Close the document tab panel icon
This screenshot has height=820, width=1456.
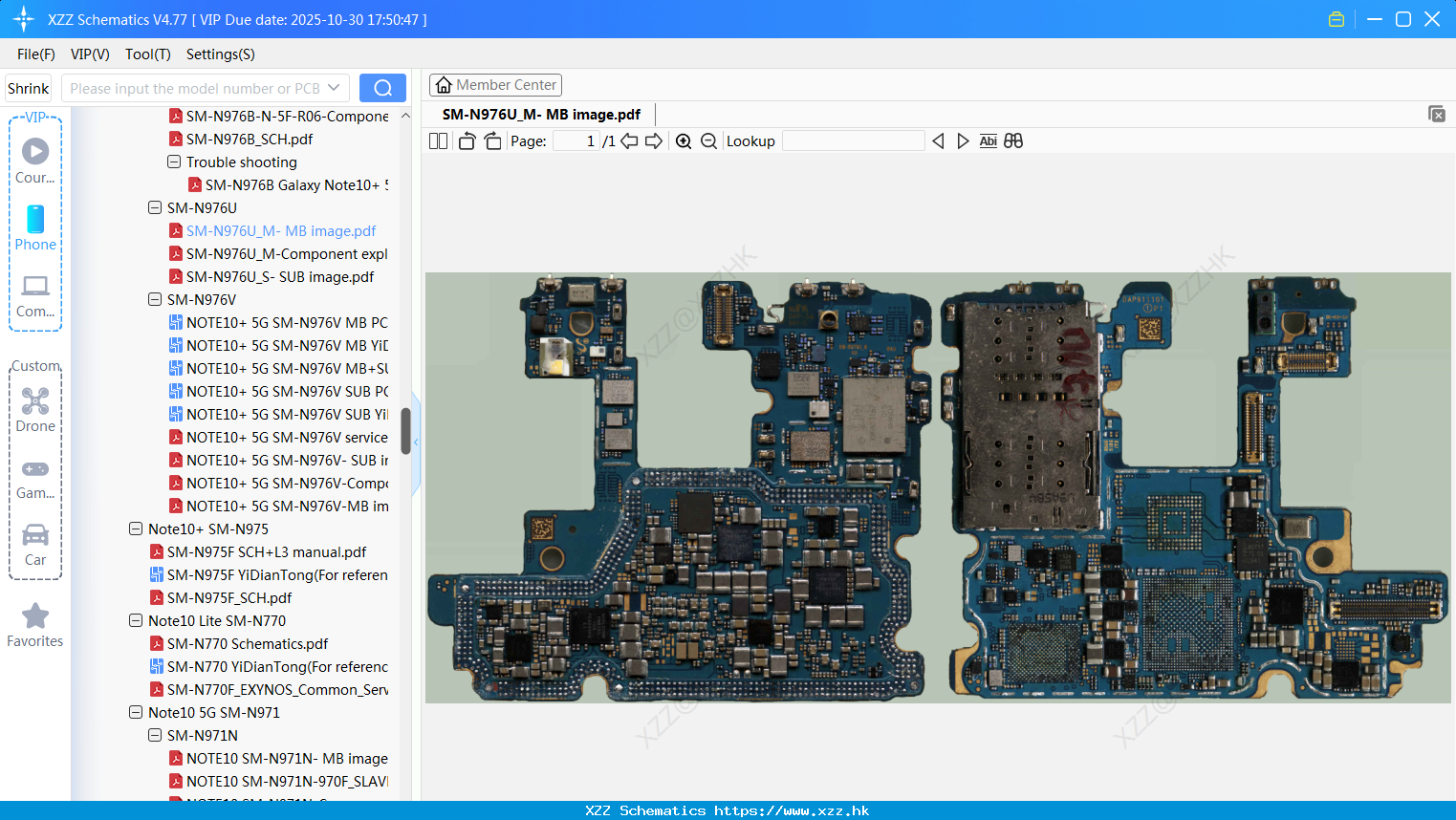pyautogui.click(x=1437, y=114)
